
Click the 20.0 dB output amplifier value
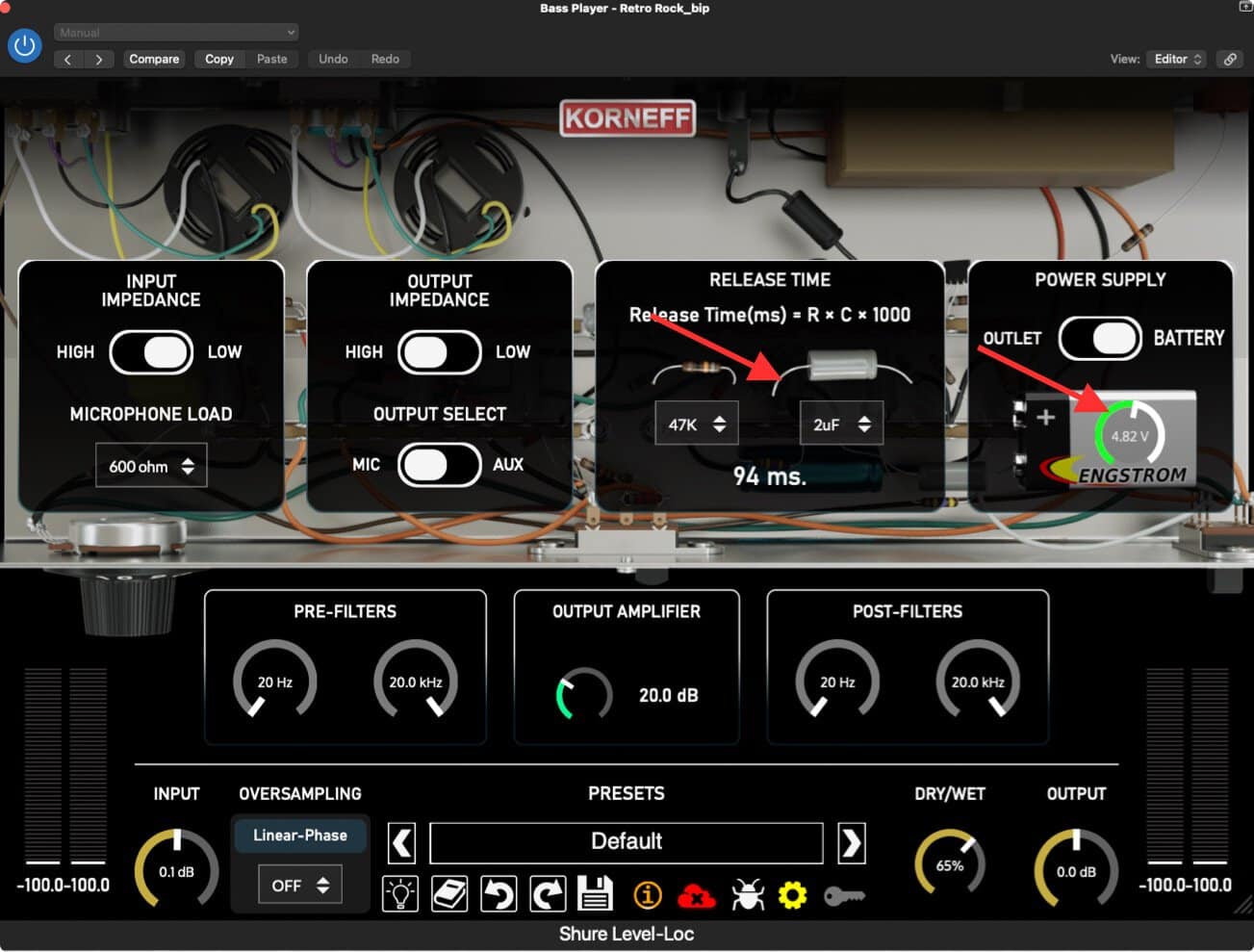click(669, 695)
